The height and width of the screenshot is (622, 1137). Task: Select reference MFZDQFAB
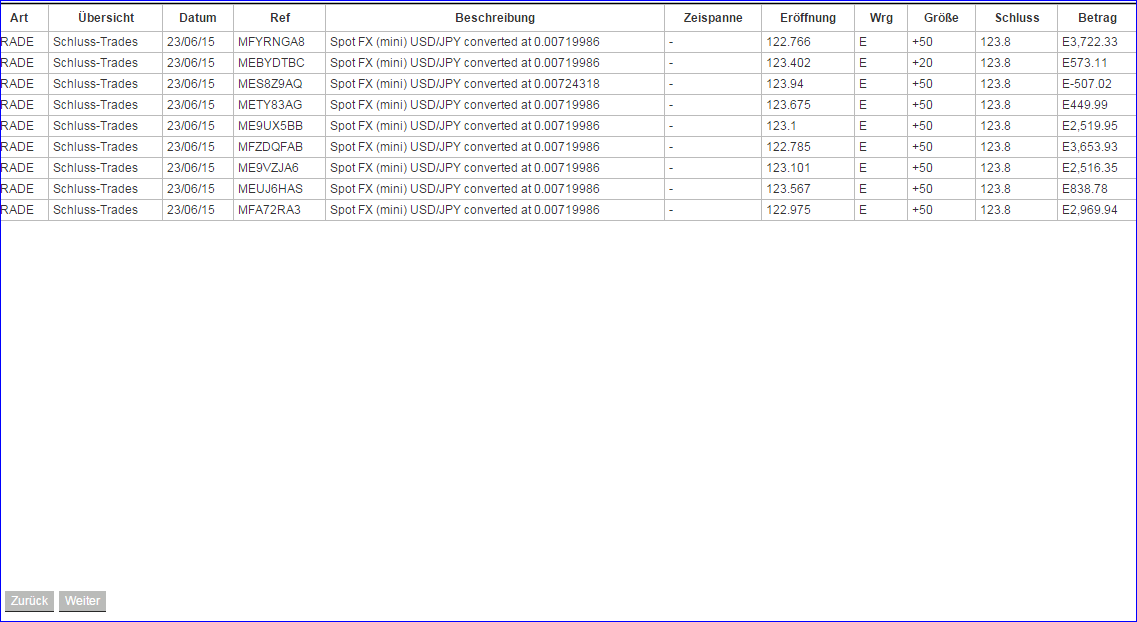pos(270,147)
